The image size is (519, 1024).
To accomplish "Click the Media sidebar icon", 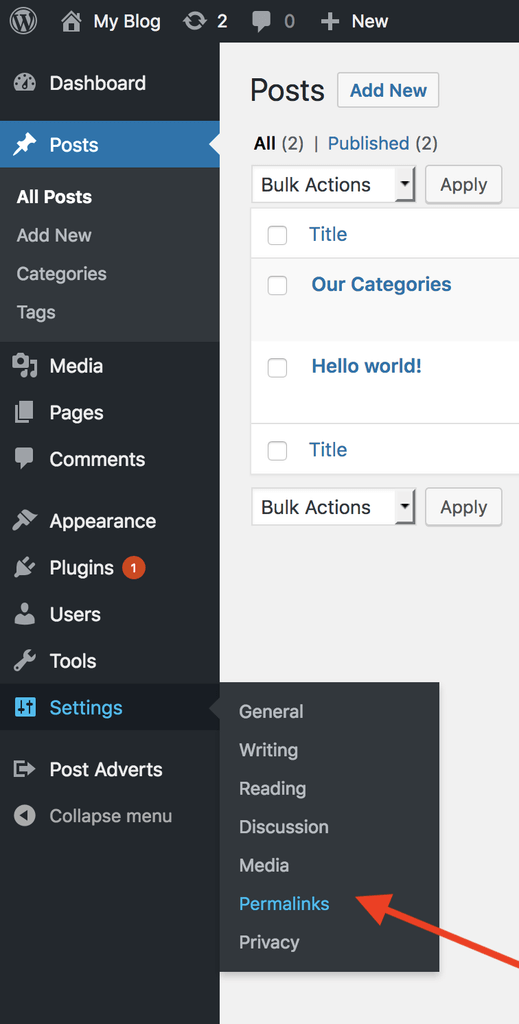I will 25,366.
